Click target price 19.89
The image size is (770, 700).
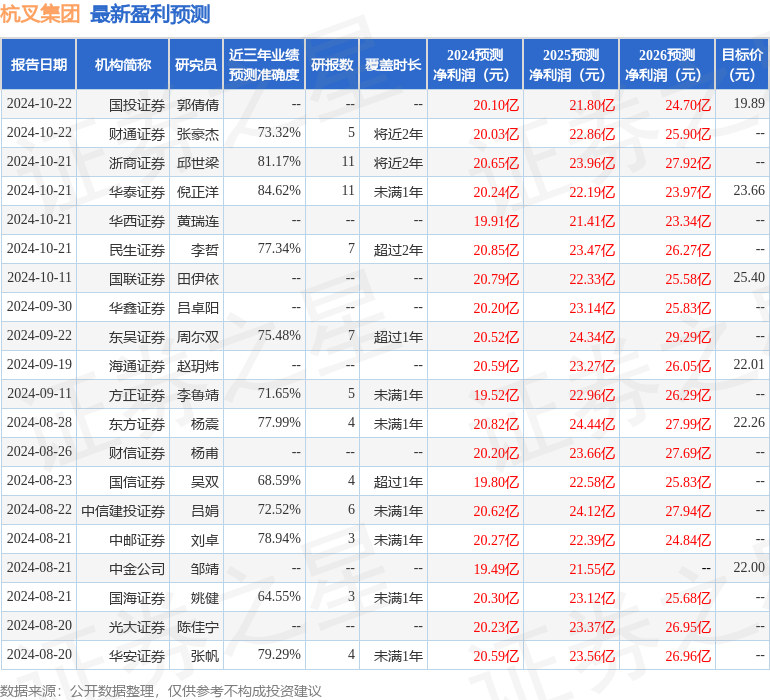point(749,103)
